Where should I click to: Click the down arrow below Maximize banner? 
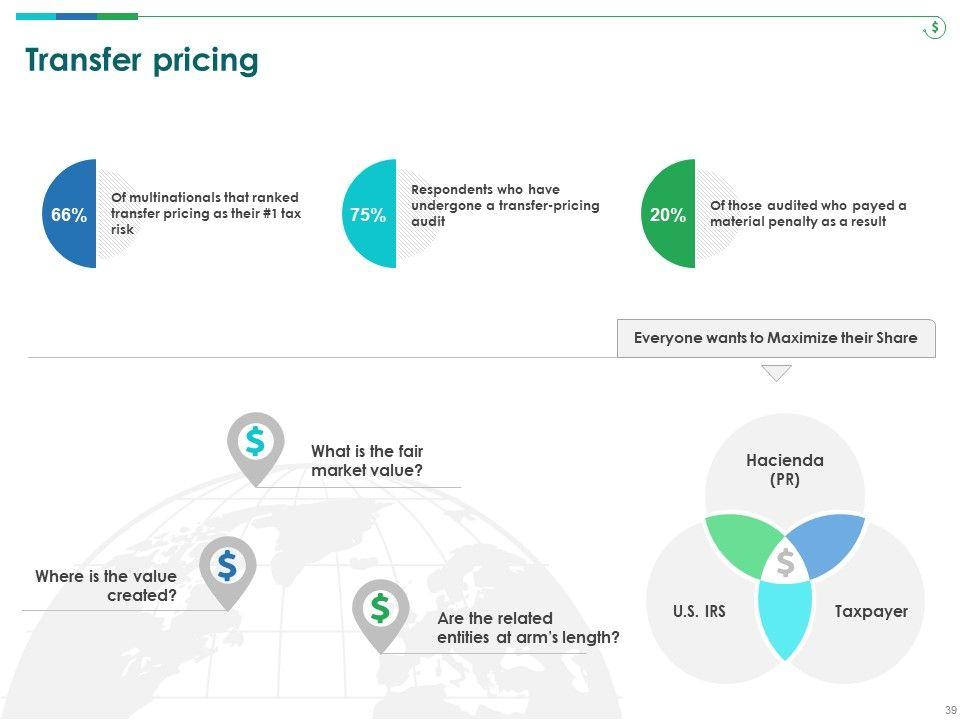[776, 373]
